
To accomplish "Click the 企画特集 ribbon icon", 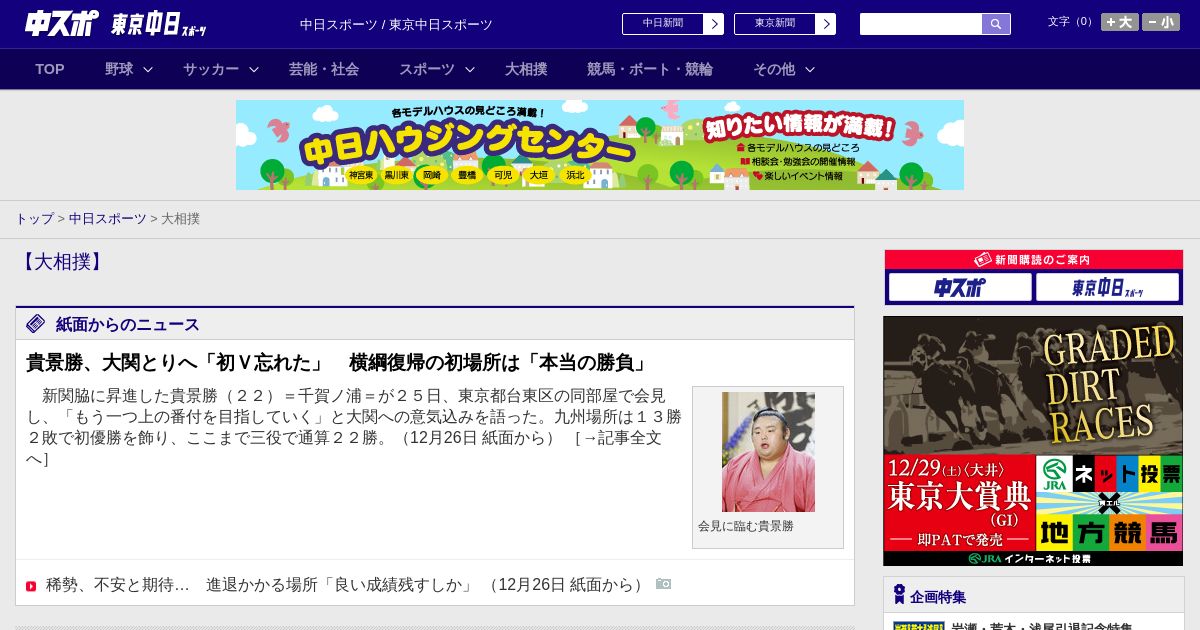I will (899, 595).
